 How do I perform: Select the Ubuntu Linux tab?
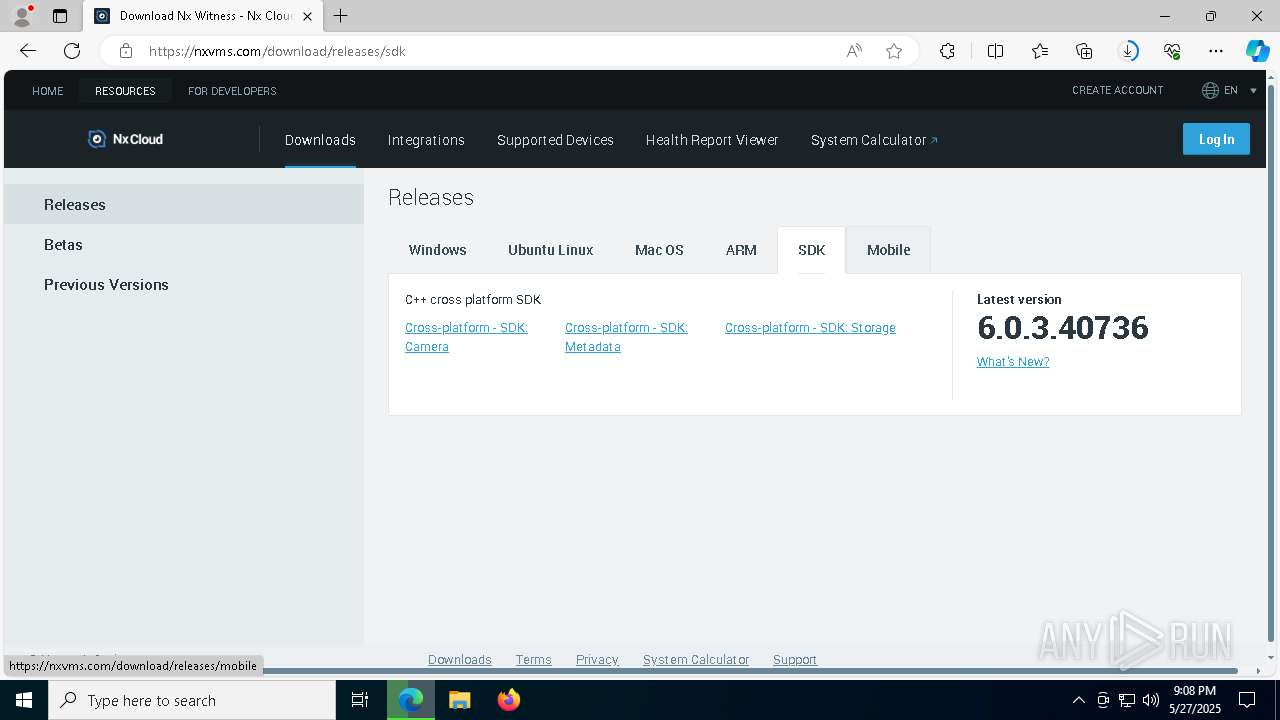551,250
